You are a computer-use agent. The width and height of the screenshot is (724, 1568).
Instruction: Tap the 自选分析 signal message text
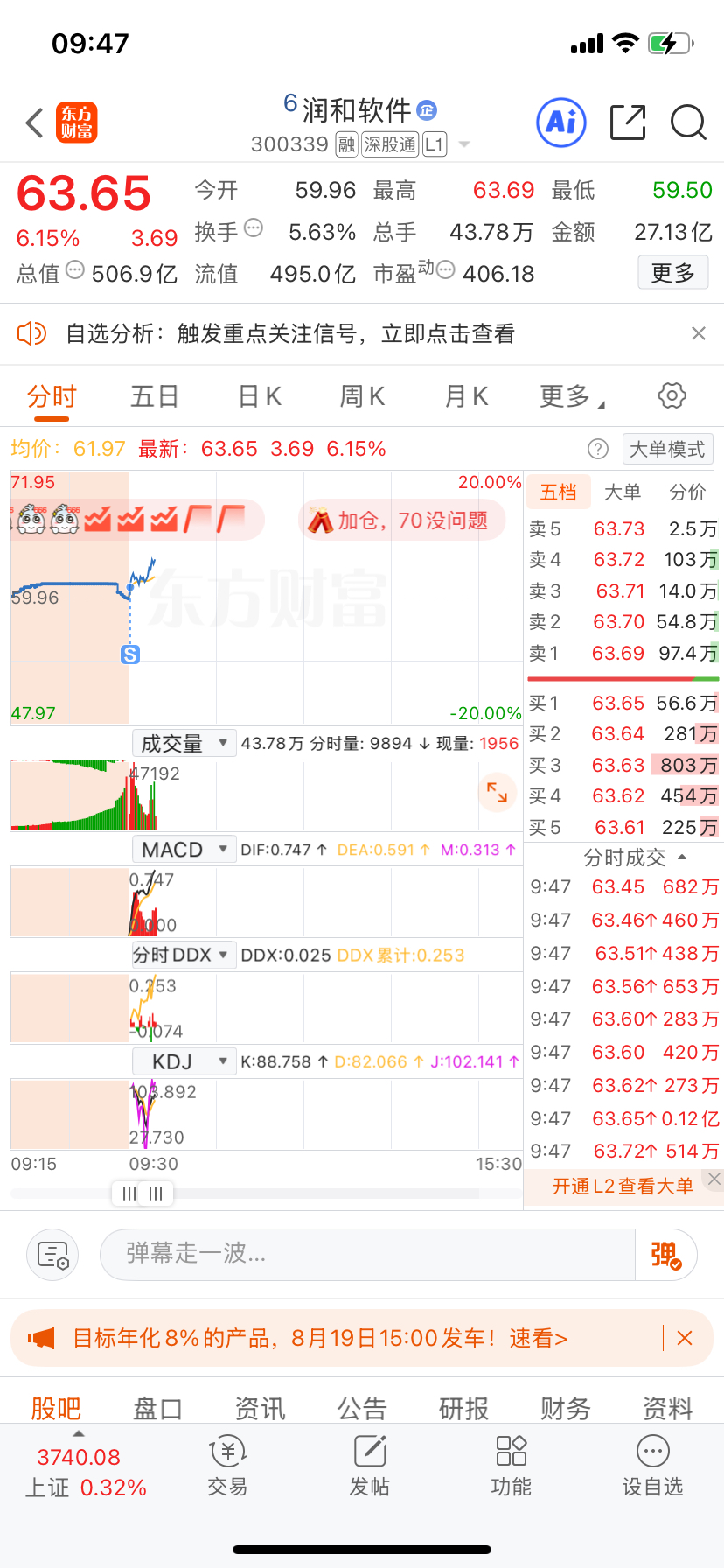pos(290,333)
